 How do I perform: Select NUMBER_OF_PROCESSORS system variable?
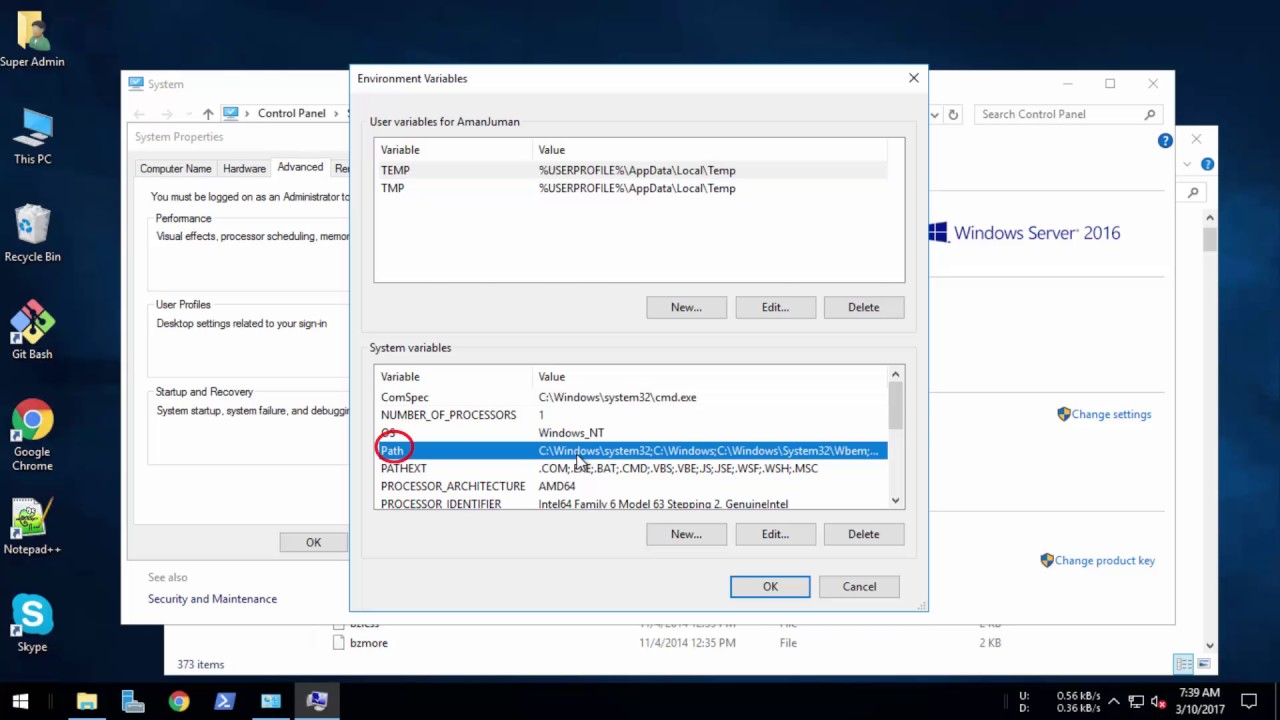point(631,415)
